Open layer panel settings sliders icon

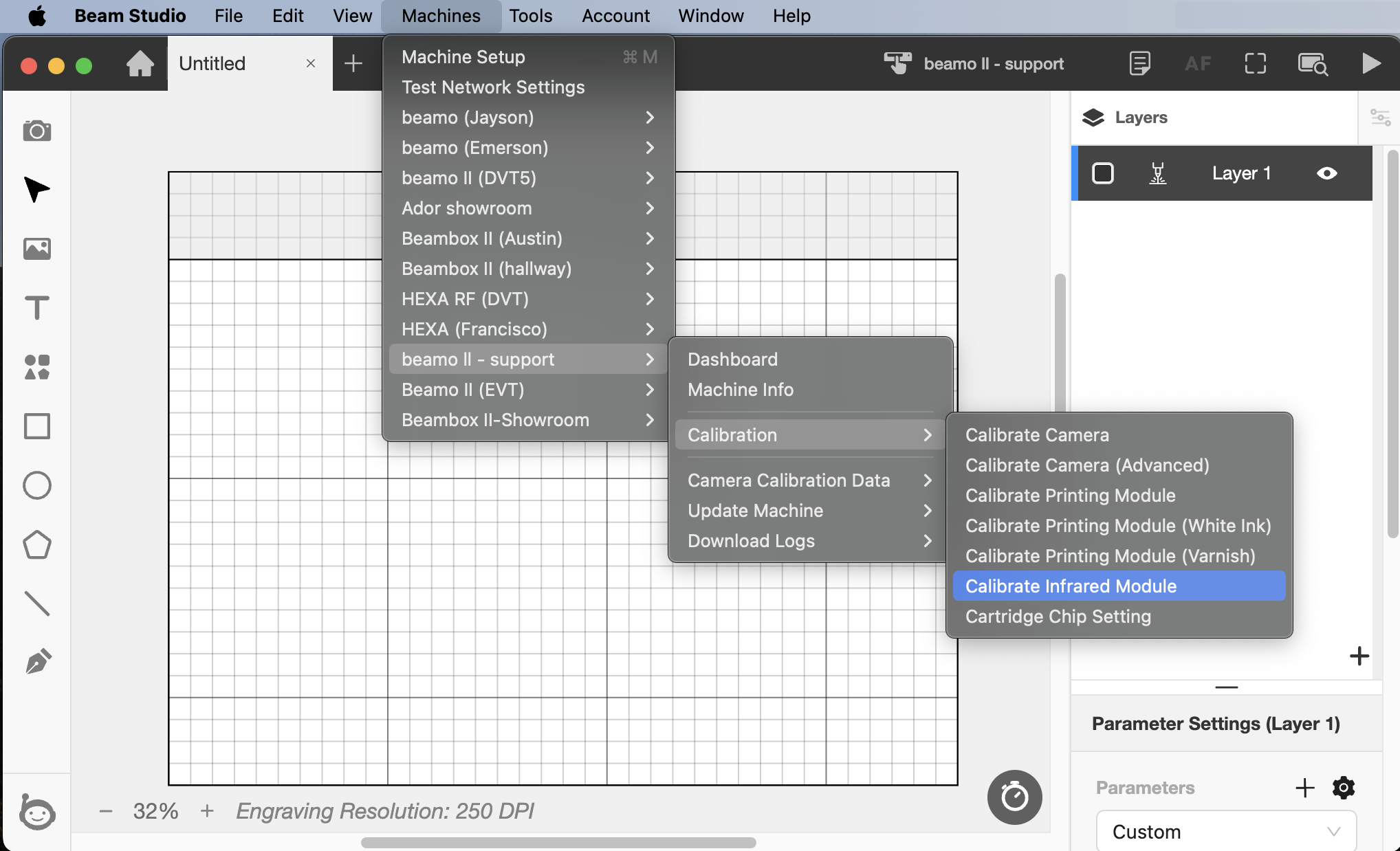1381,118
